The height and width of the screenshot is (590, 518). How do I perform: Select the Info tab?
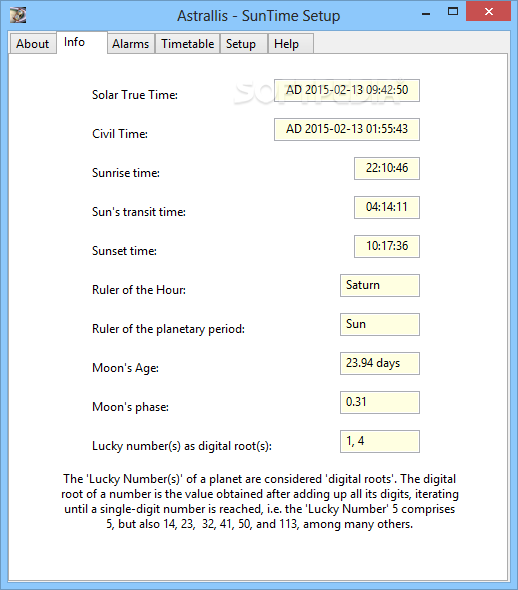[x=82, y=42]
